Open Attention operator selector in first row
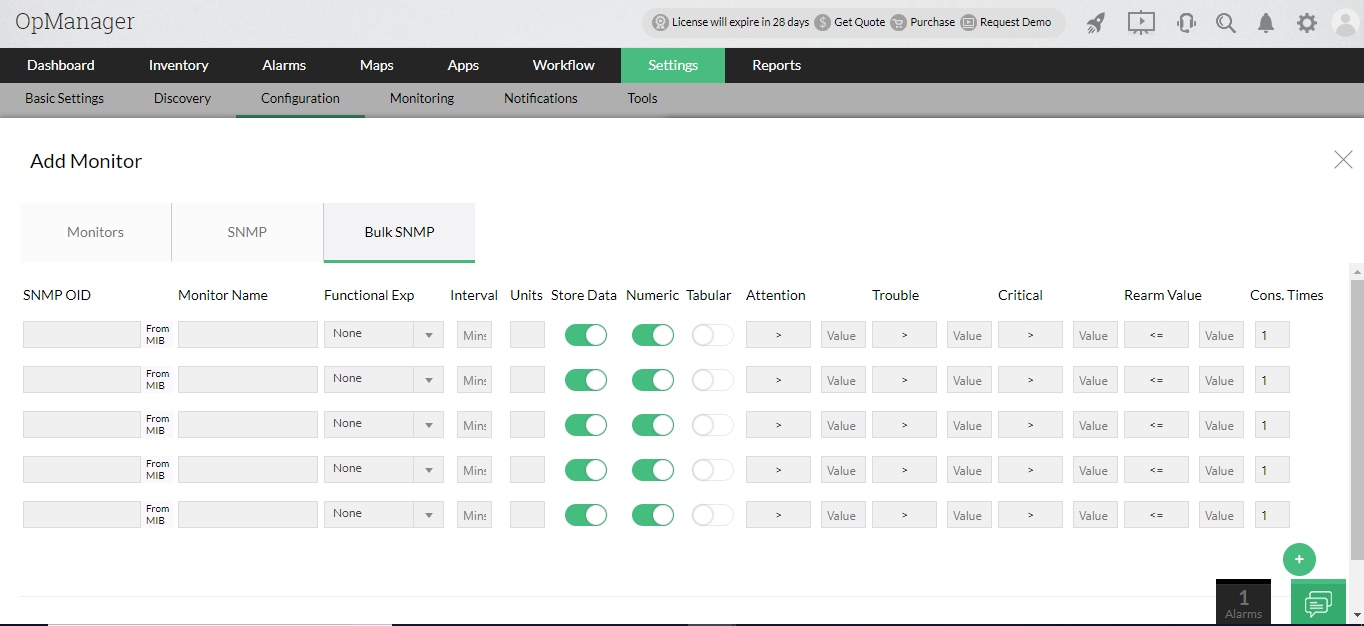This screenshot has width=1364, height=626. coord(778,334)
